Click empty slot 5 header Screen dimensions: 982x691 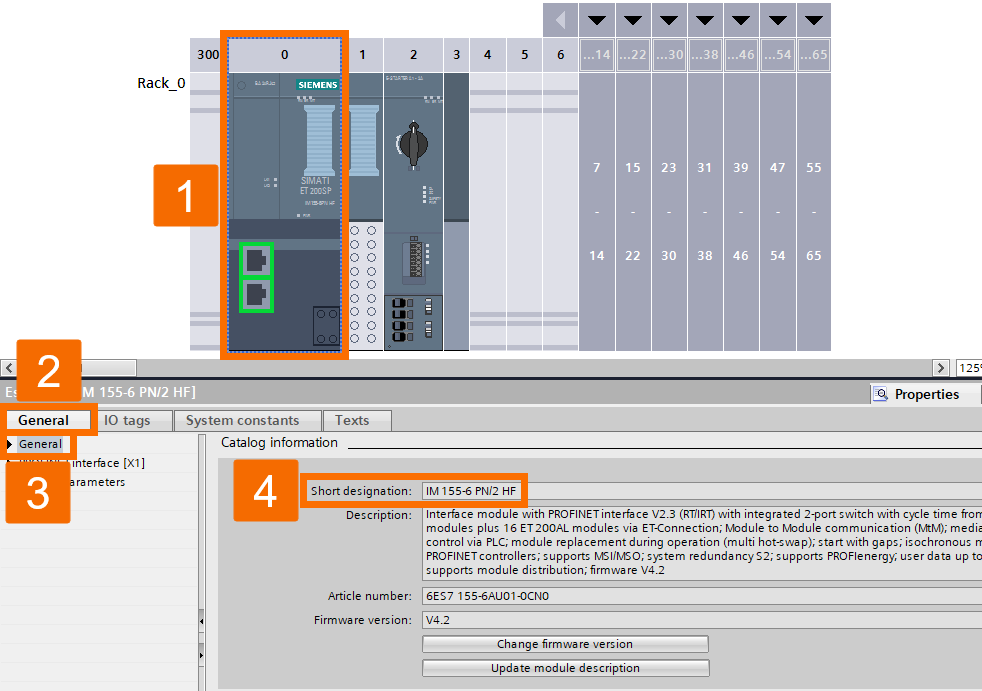coord(524,55)
